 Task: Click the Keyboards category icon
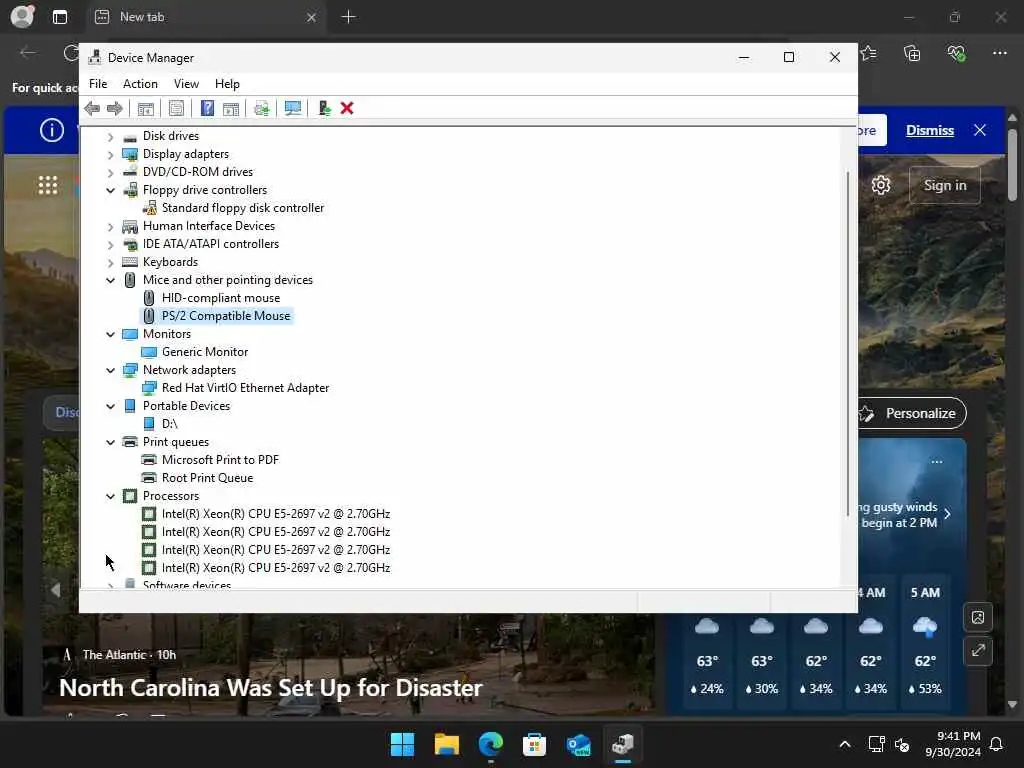pos(130,262)
